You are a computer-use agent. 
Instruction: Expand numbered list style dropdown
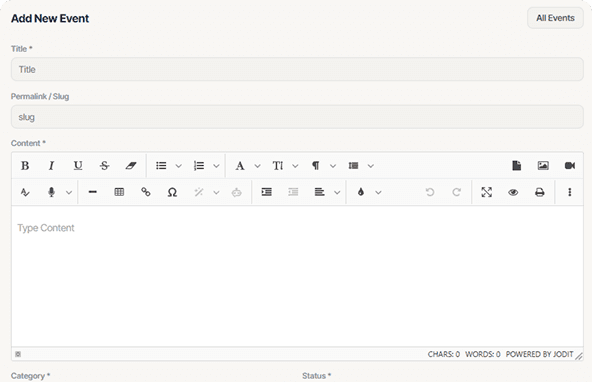[x=216, y=166]
